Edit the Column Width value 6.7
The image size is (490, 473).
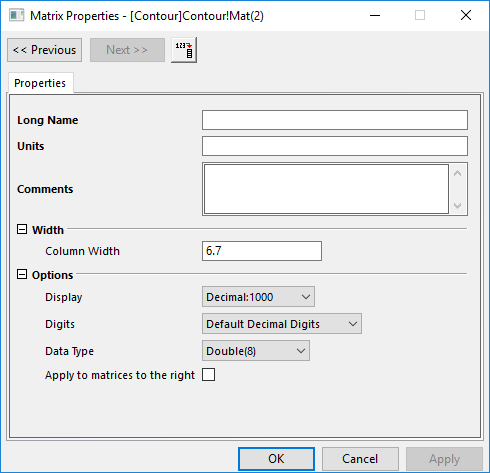pyautogui.click(x=262, y=251)
